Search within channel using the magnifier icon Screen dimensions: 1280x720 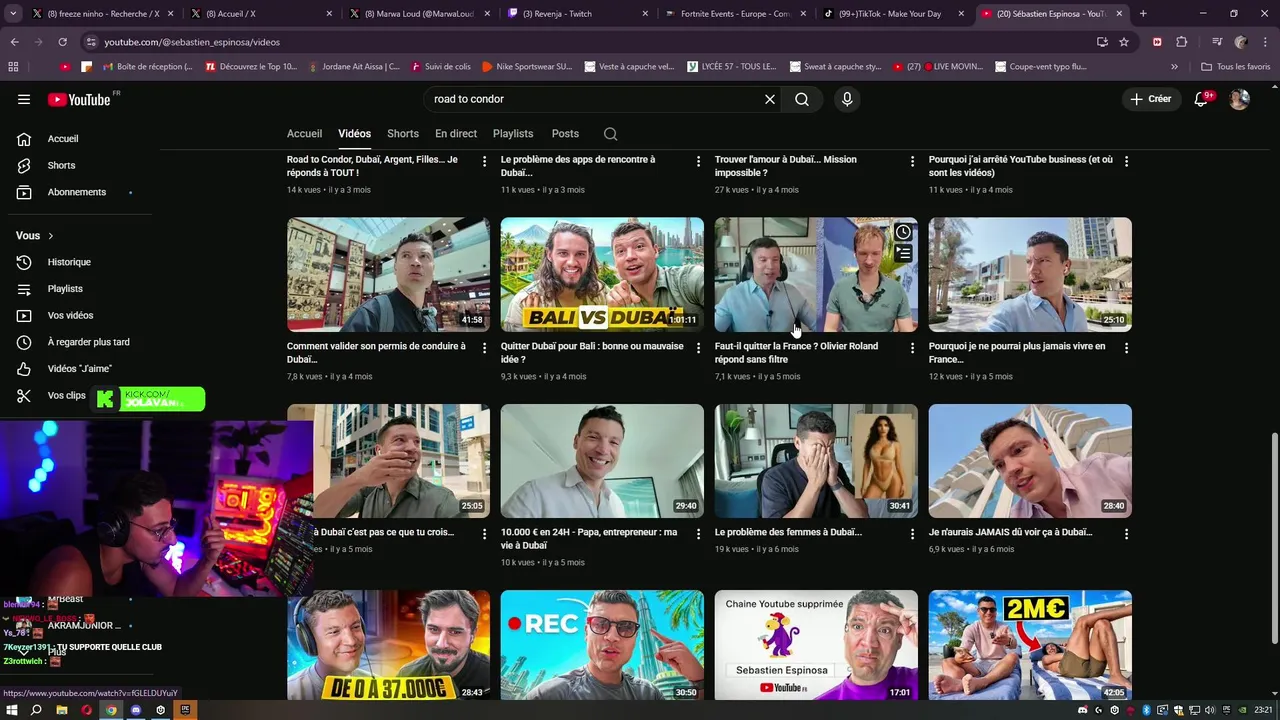pyautogui.click(x=610, y=134)
